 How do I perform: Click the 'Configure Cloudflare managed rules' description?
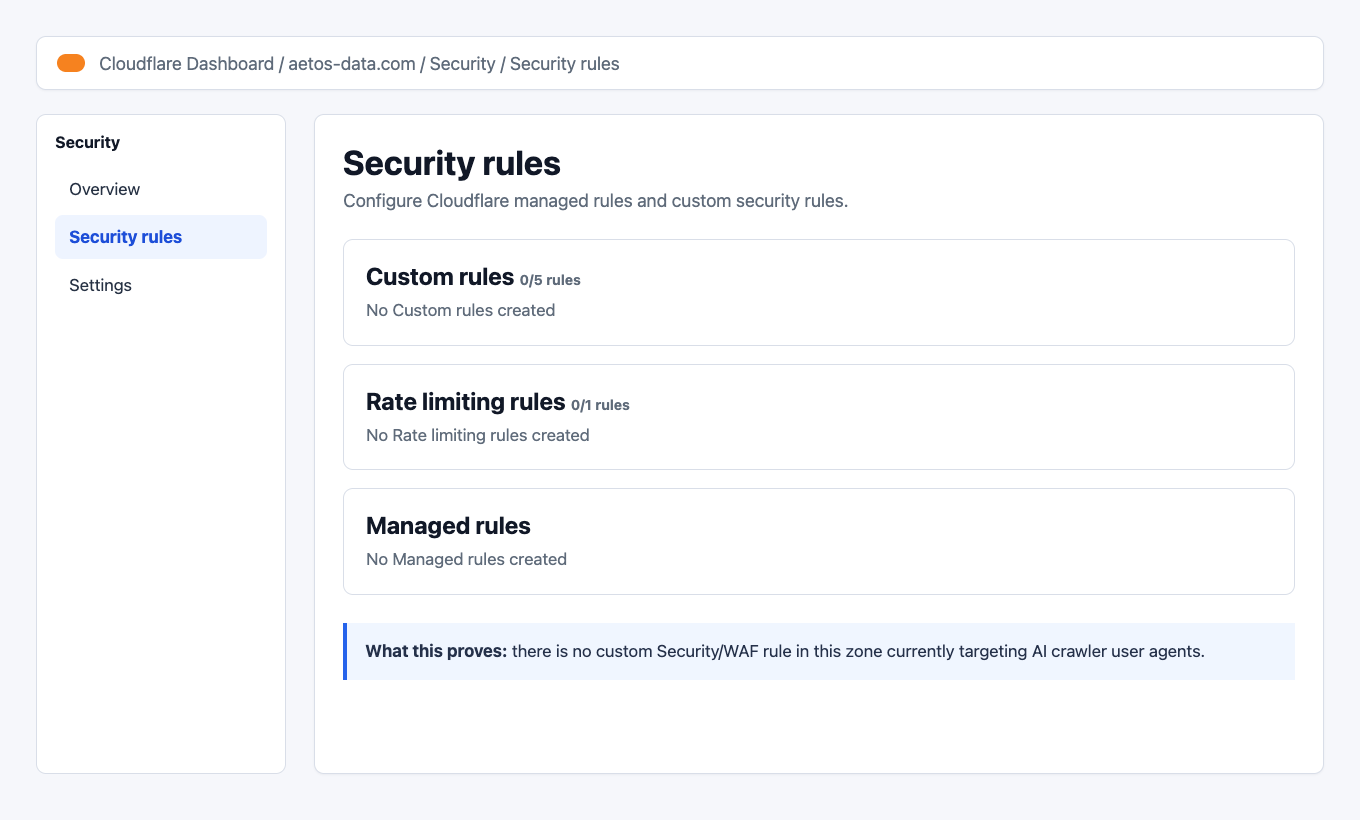click(x=595, y=201)
